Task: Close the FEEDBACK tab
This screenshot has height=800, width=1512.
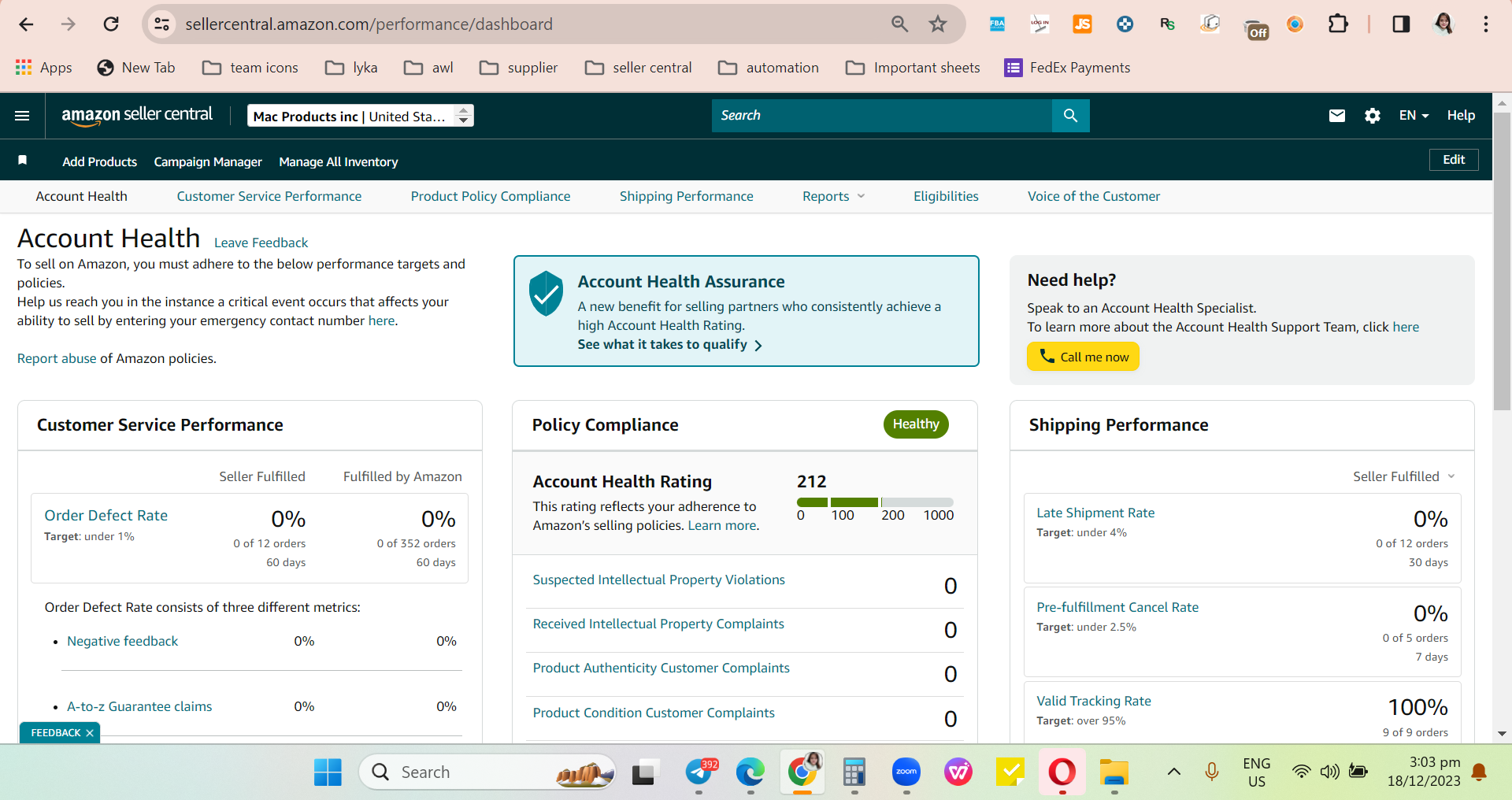Action: 90,733
